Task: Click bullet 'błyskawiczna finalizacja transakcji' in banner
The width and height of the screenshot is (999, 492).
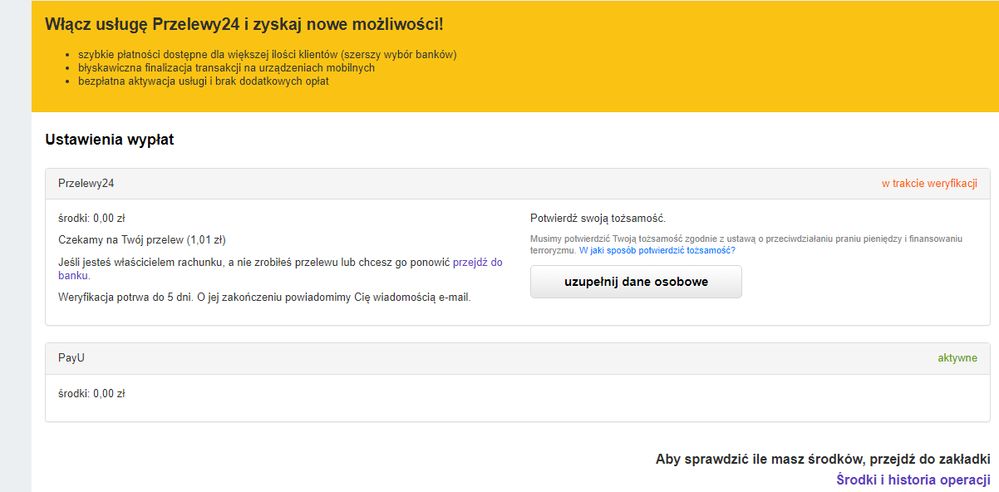Action: pos(226,68)
